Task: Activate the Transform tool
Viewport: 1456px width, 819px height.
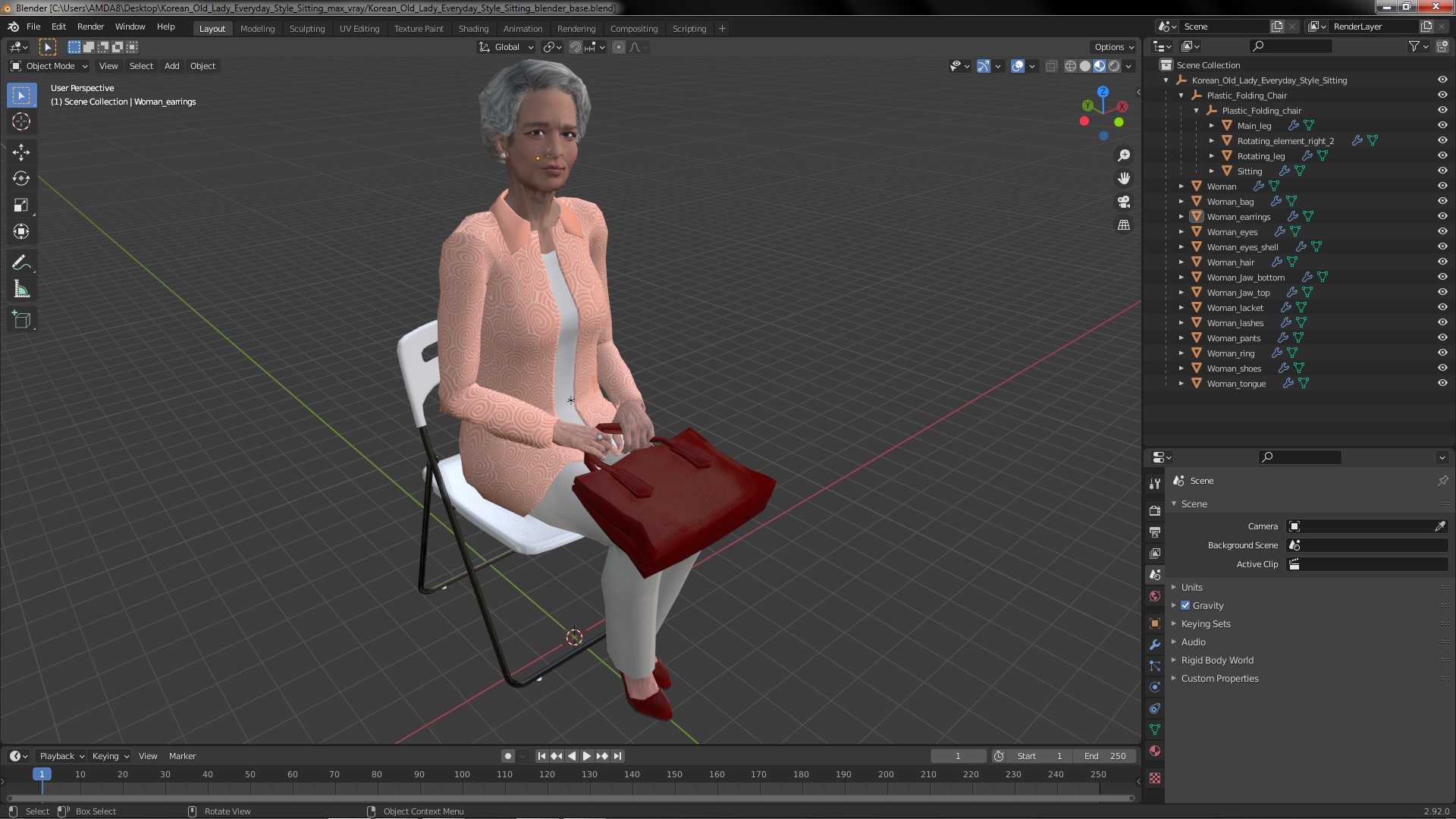Action: point(21,232)
